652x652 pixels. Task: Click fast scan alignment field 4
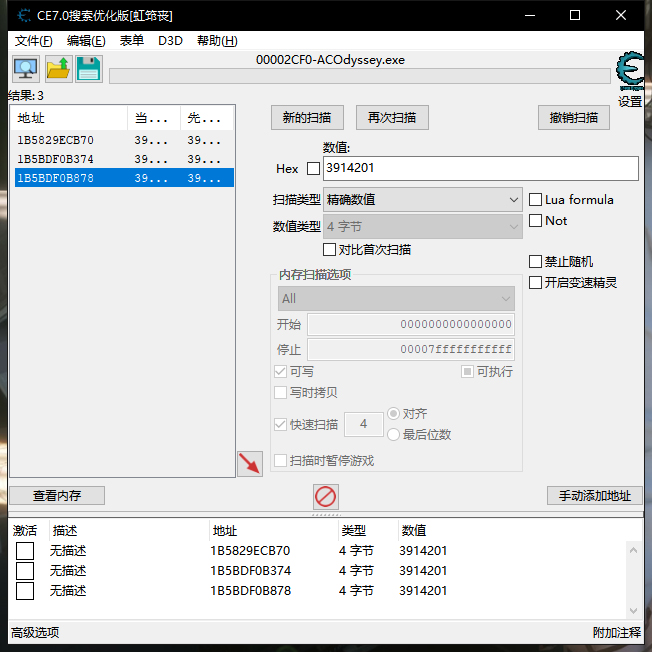click(x=364, y=424)
